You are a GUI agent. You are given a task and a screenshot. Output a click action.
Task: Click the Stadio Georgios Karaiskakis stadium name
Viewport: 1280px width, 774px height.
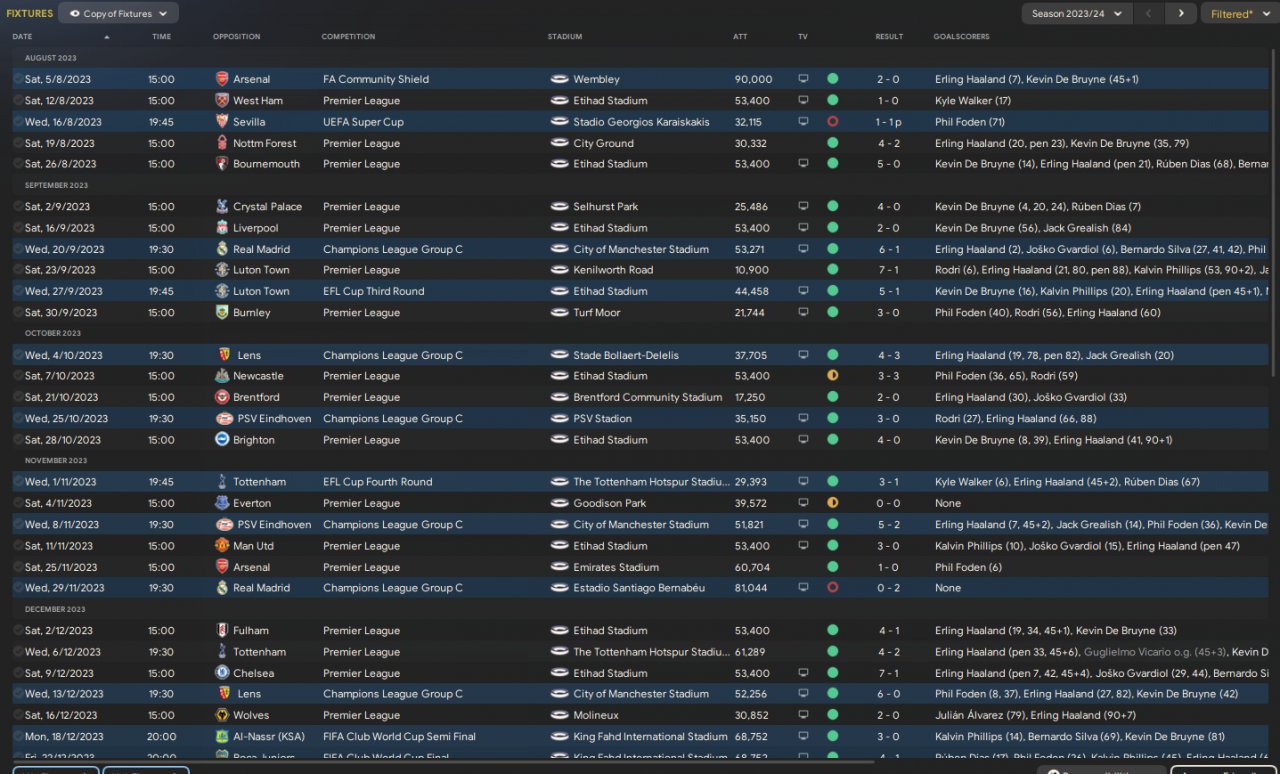point(641,121)
